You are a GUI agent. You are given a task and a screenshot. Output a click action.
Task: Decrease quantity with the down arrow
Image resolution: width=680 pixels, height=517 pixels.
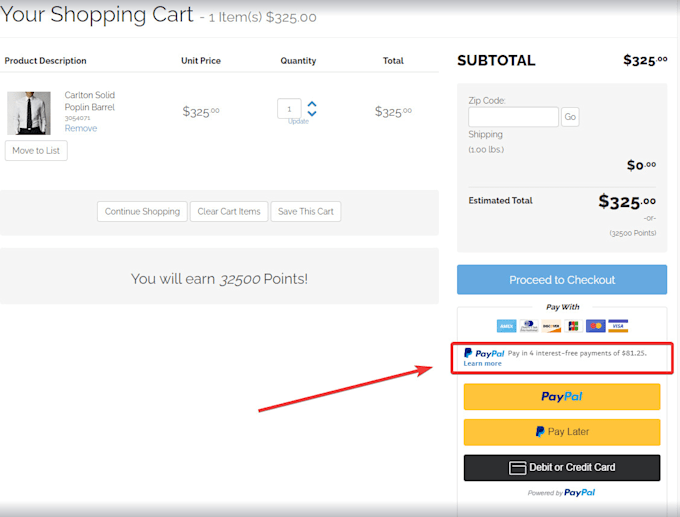312,113
